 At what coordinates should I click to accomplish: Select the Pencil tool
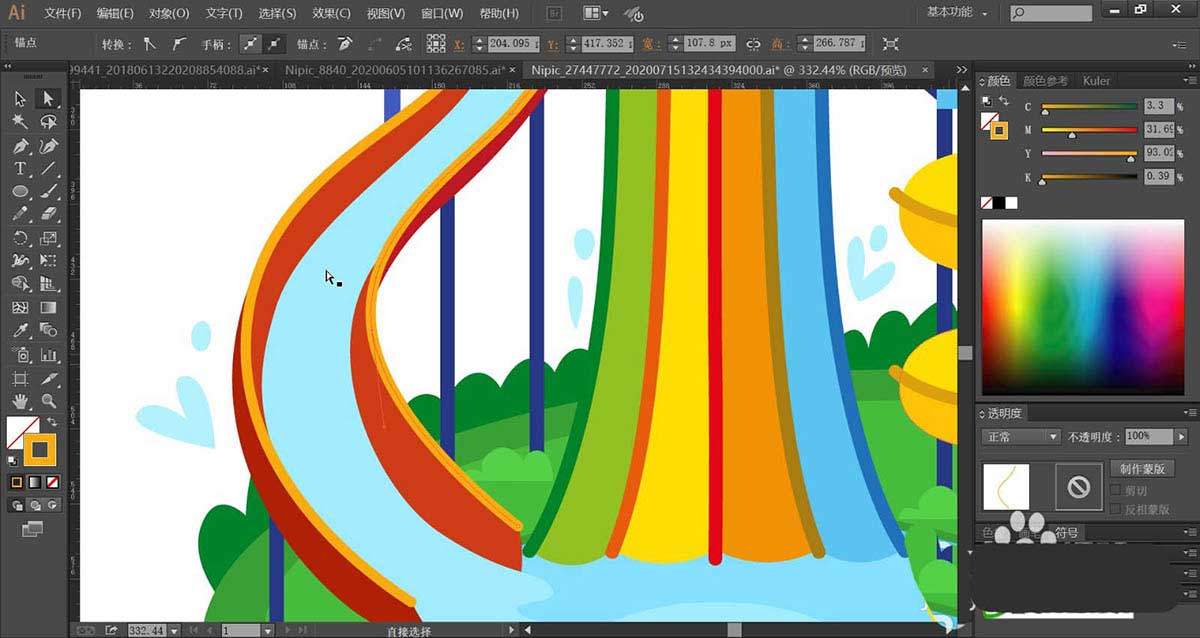tap(20, 214)
